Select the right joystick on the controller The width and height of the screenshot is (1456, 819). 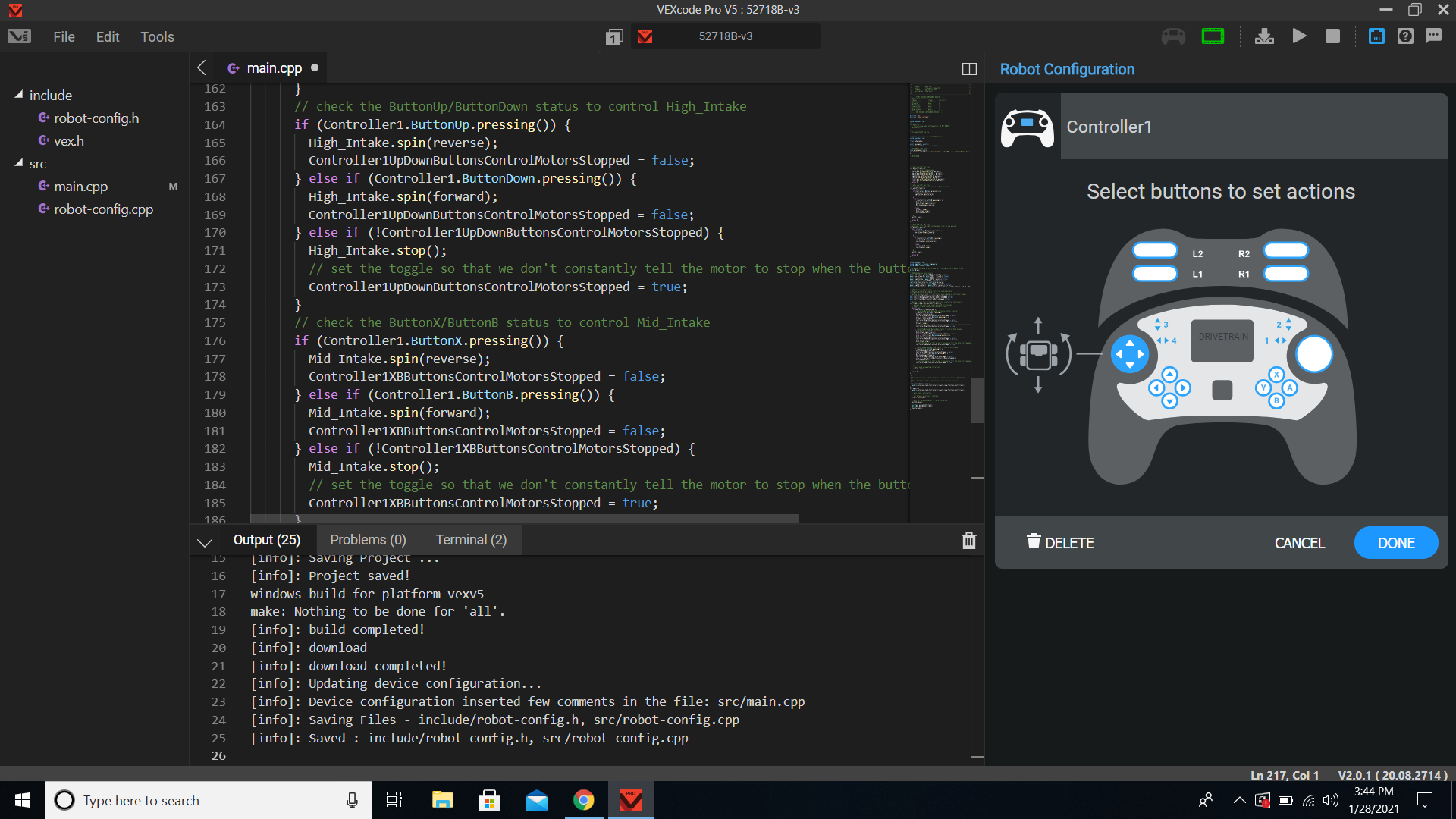(1314, 354)
